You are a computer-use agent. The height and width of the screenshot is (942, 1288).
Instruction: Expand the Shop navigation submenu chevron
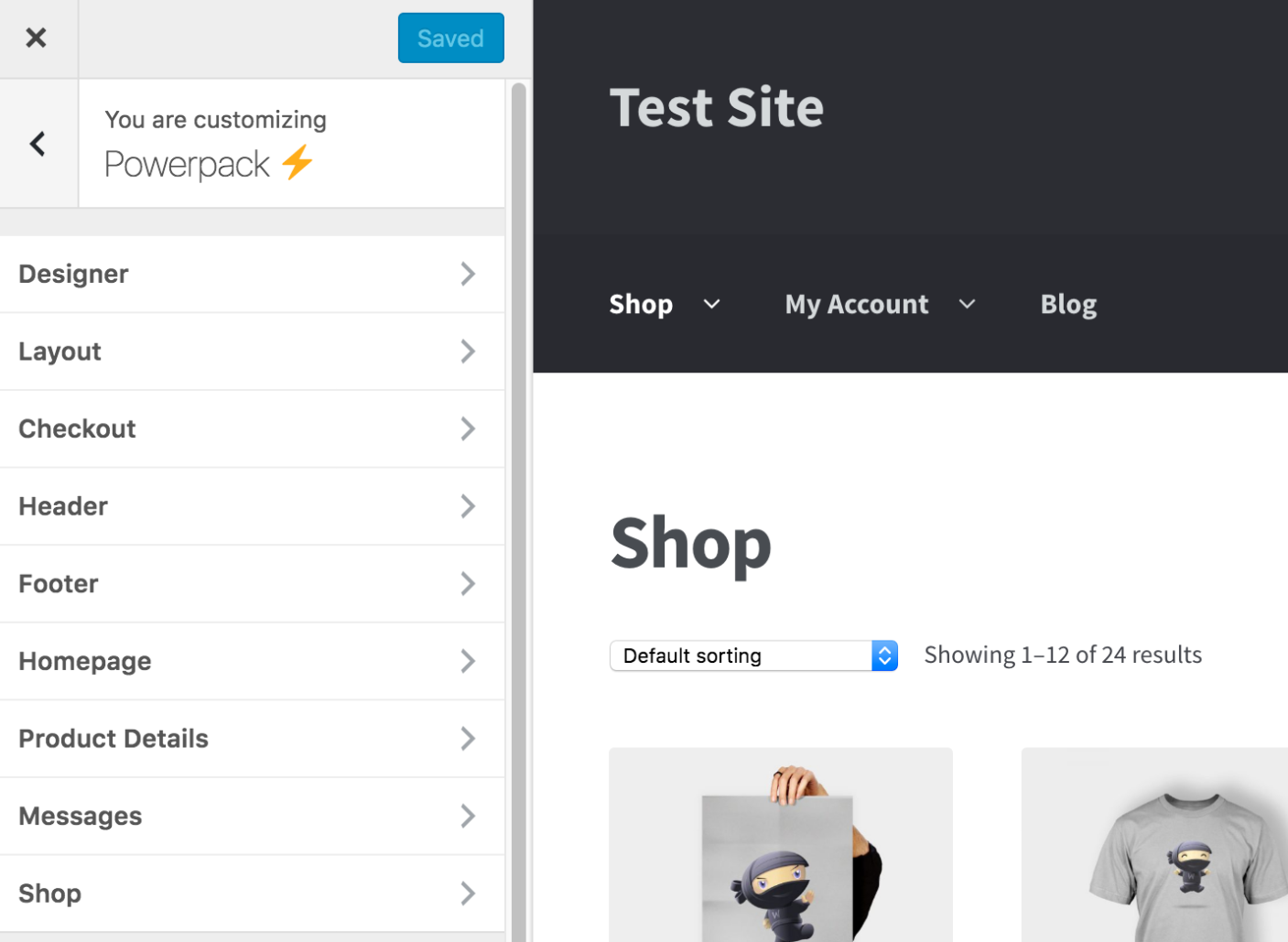click(x=712, y=305)
